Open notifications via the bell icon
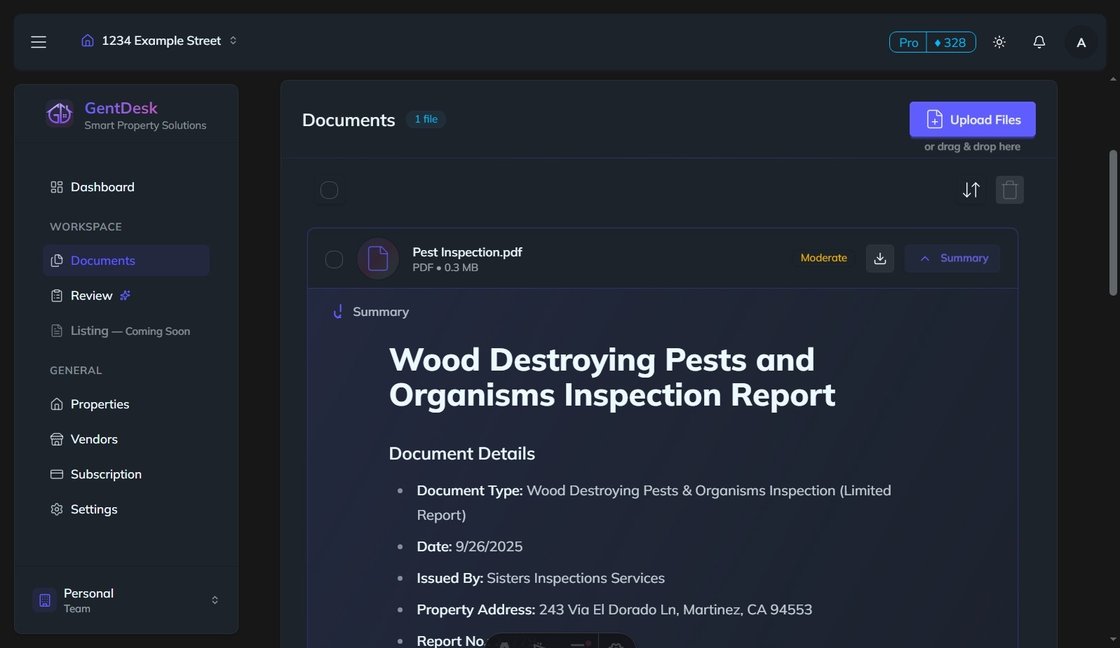1120x648 pixels. (1038, 41)
